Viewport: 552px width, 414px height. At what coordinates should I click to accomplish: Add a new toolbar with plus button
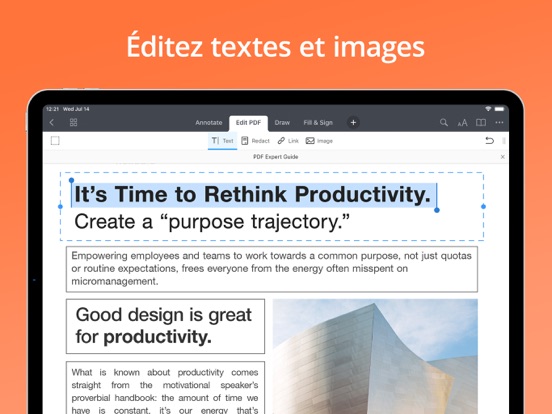[x=353, y=123]
